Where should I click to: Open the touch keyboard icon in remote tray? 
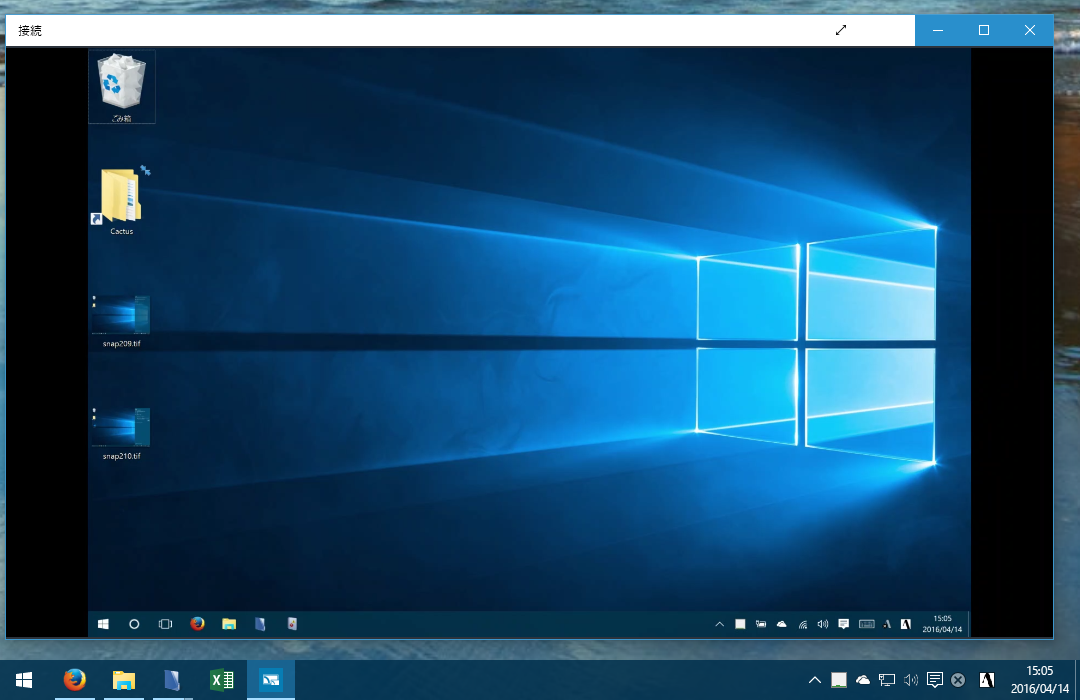(x=866, y=624)
